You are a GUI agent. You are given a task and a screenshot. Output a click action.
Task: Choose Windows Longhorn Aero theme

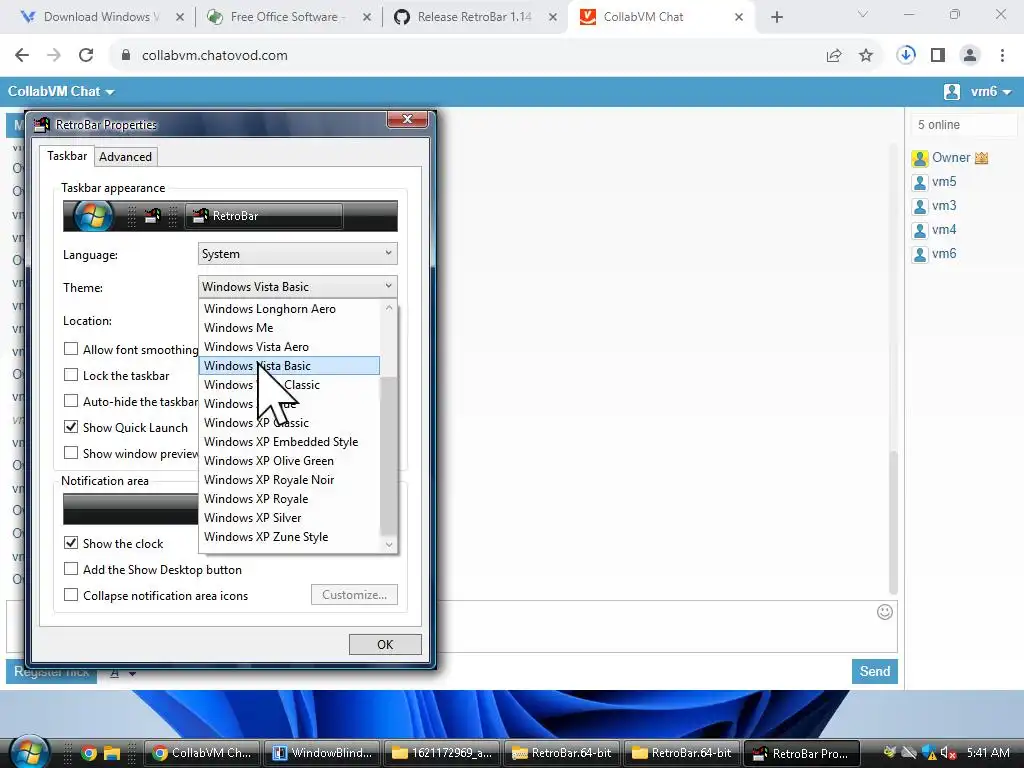[289, 309]
